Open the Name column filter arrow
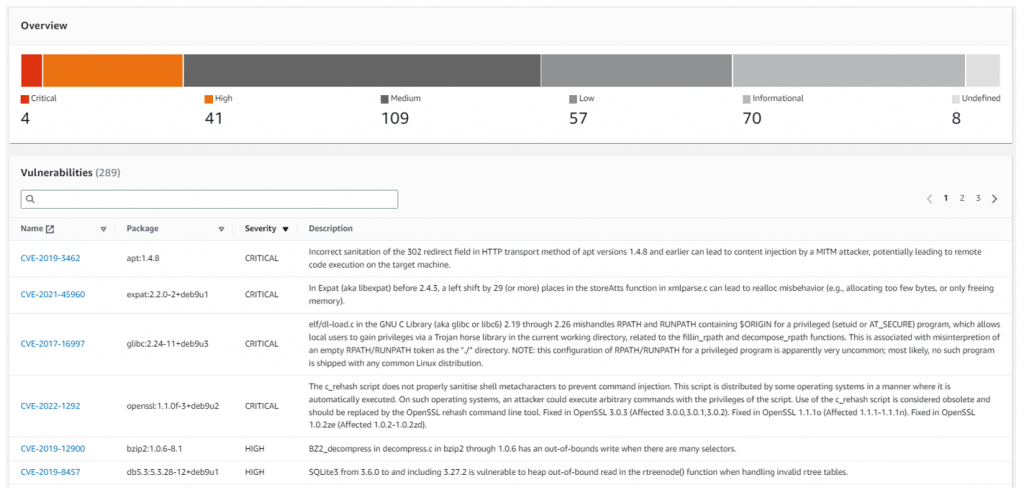Screen dimensions: 1024x495 [x=104, y=229]
